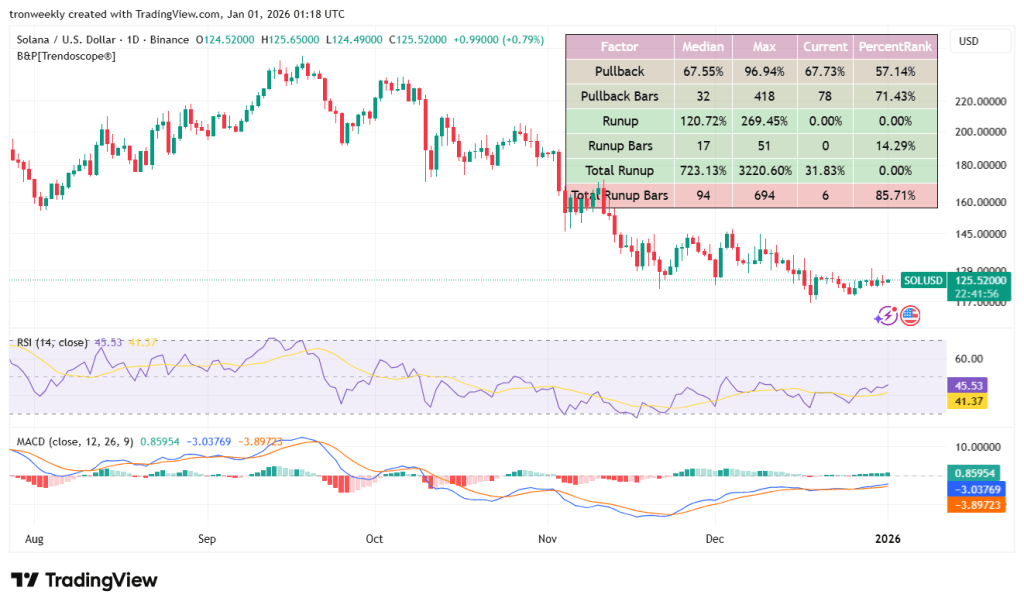Click the Total Runup 723.13% cell
Viewport: 1024px width, 608px height.
tap(703, 170)
